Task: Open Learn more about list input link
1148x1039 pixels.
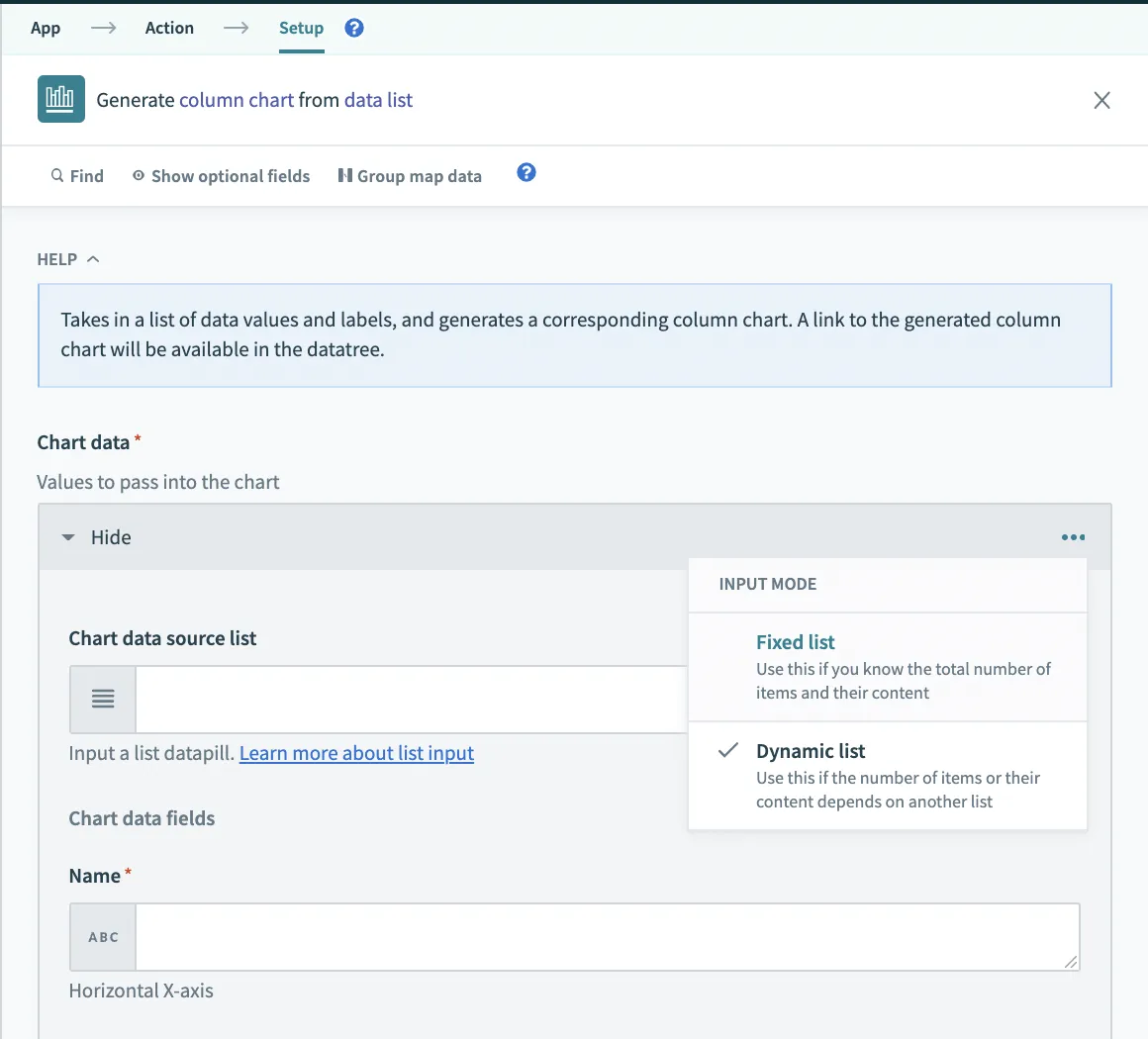Action: click(356, 753)
